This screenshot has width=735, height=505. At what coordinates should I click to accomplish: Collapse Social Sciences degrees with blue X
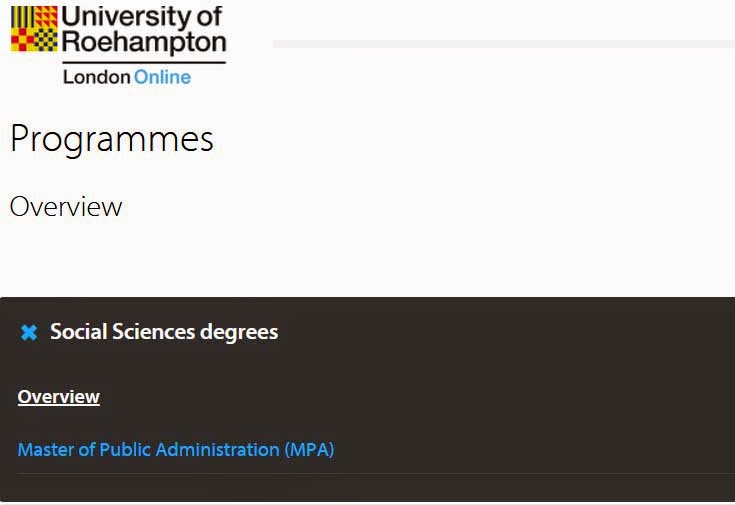pyautogui.click(x=29, y=332)
